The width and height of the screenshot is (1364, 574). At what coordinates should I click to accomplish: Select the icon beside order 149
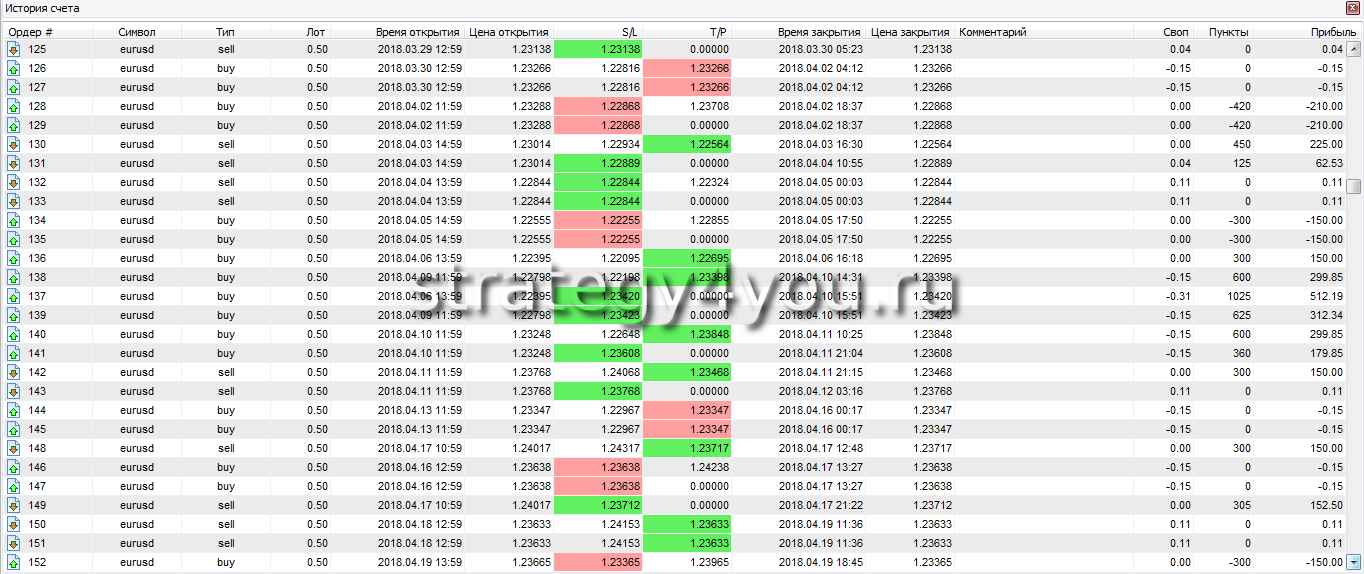[14, 505]
